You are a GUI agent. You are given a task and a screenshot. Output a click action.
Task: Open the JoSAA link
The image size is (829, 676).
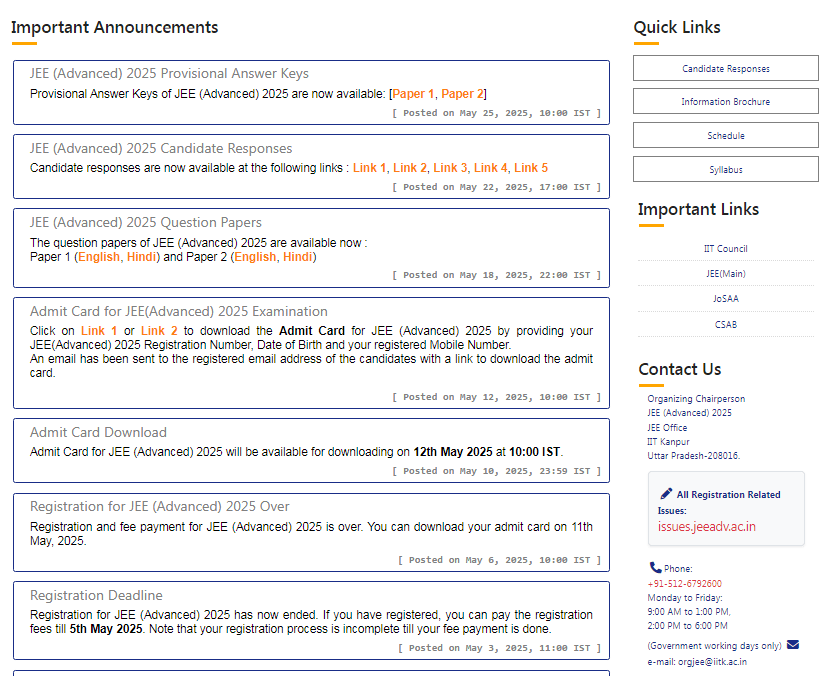click(725, 299)
